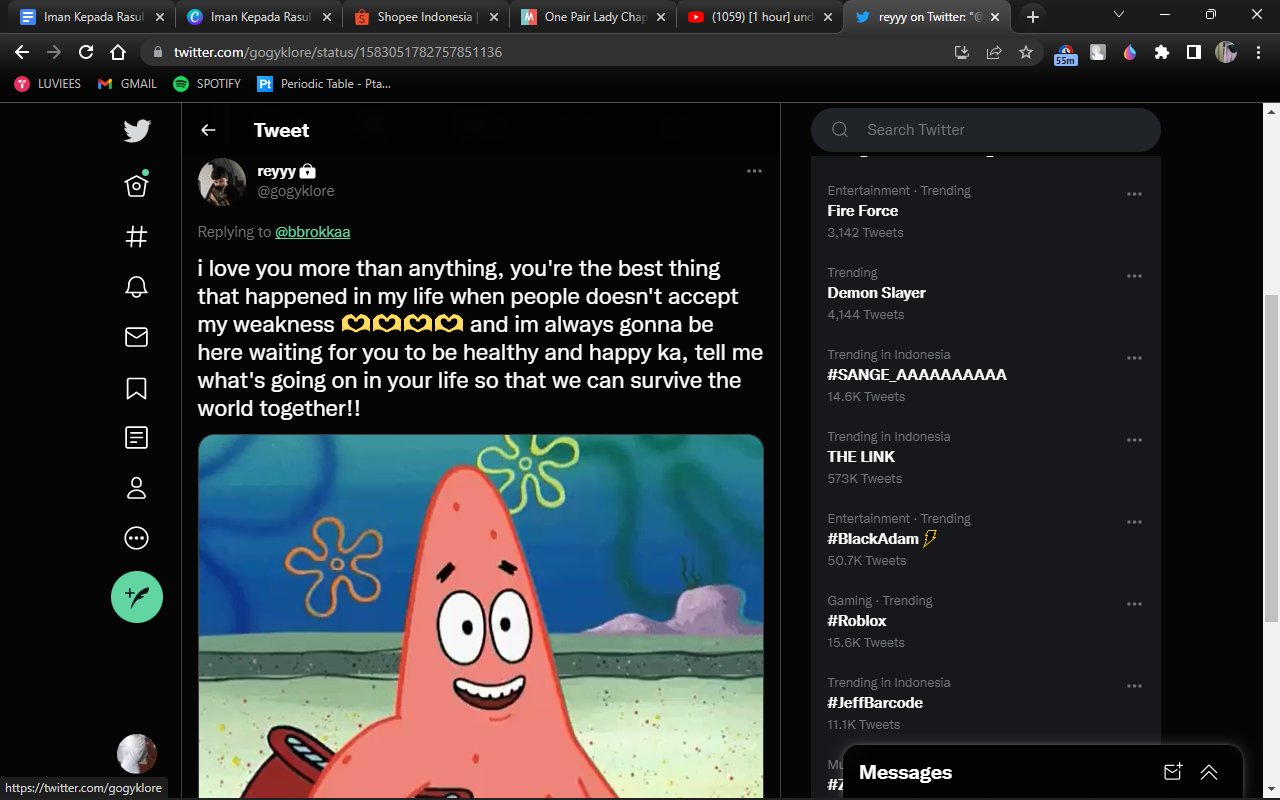Open the Notifications bell
1280x800 pixels.
[x=136, y=287]
